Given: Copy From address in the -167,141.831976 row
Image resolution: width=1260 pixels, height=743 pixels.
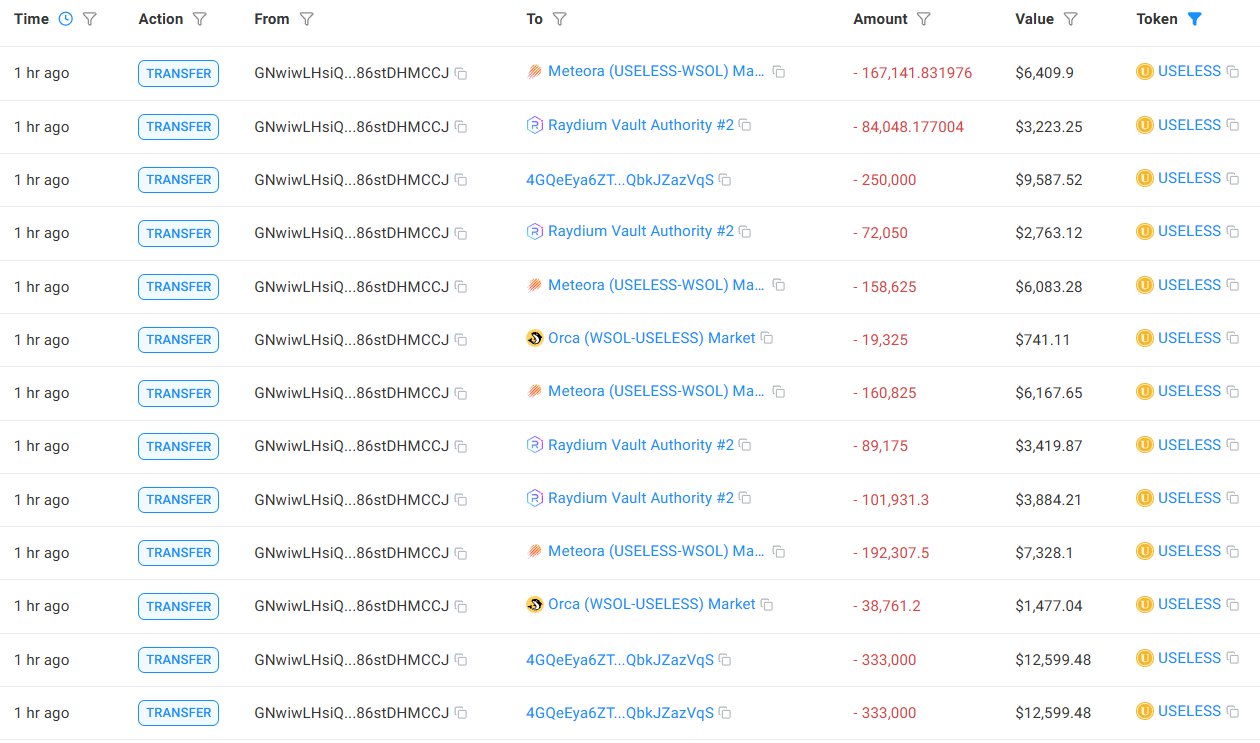Looking at the screenshot, I should pyautogui.click(x=461, y=74).
